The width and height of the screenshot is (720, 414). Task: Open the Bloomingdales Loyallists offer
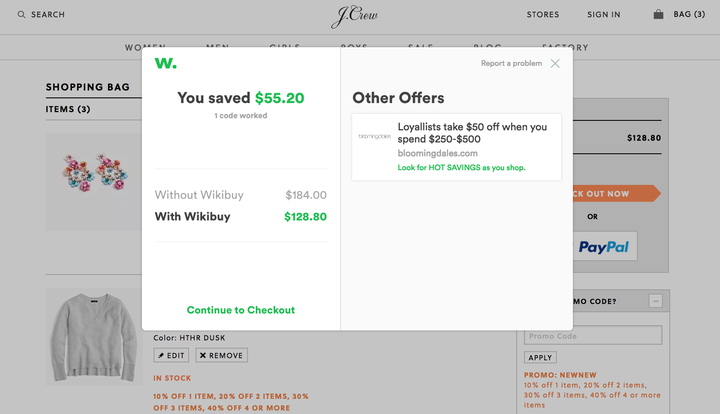(456, 147)
